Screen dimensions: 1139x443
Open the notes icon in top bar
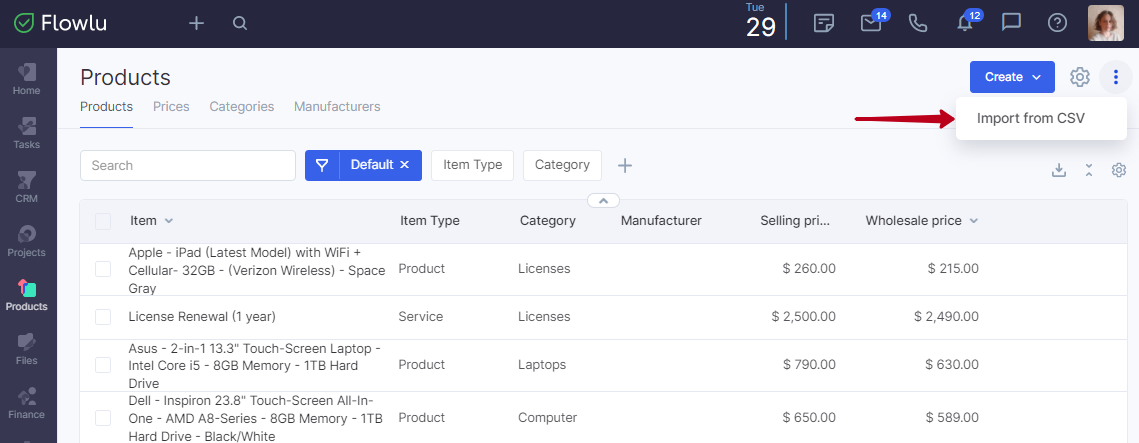tap(823, 23)
